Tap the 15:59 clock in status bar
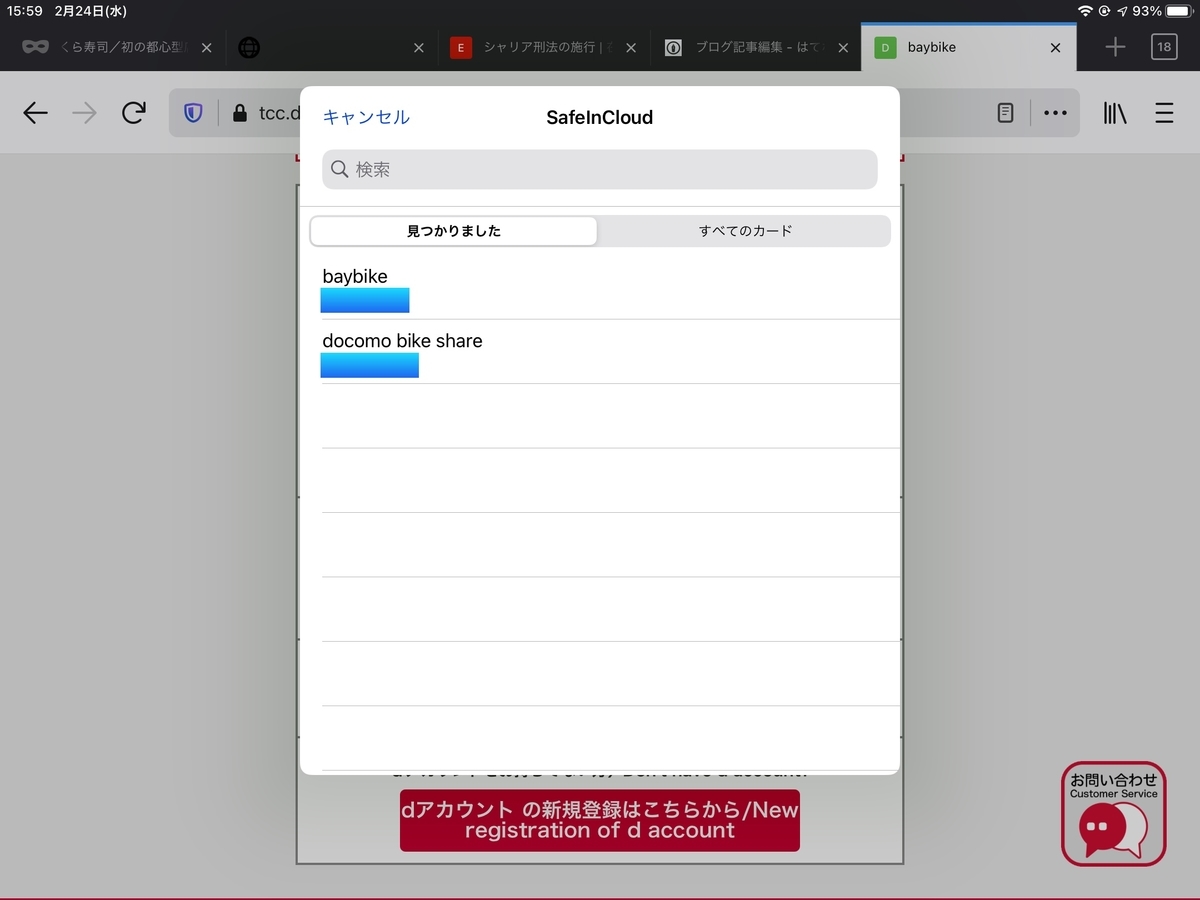The width and height of the screenshot is (1200, 900). (x=23, y=10)
